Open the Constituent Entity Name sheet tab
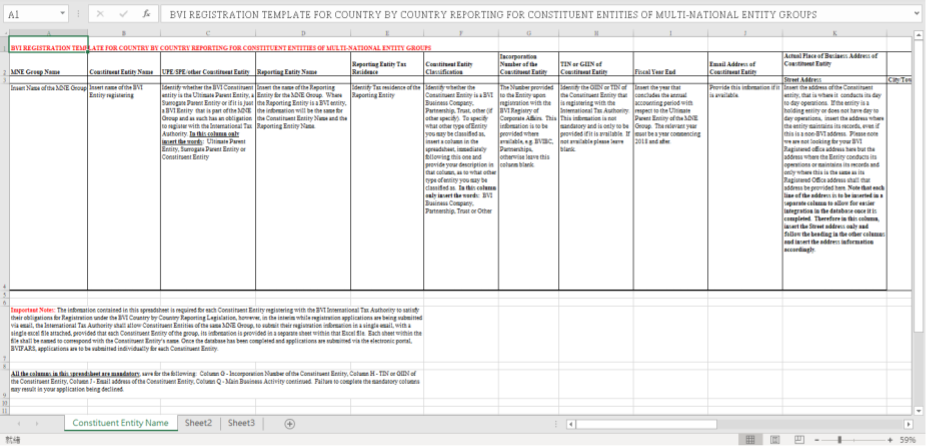 pos(120,423)
